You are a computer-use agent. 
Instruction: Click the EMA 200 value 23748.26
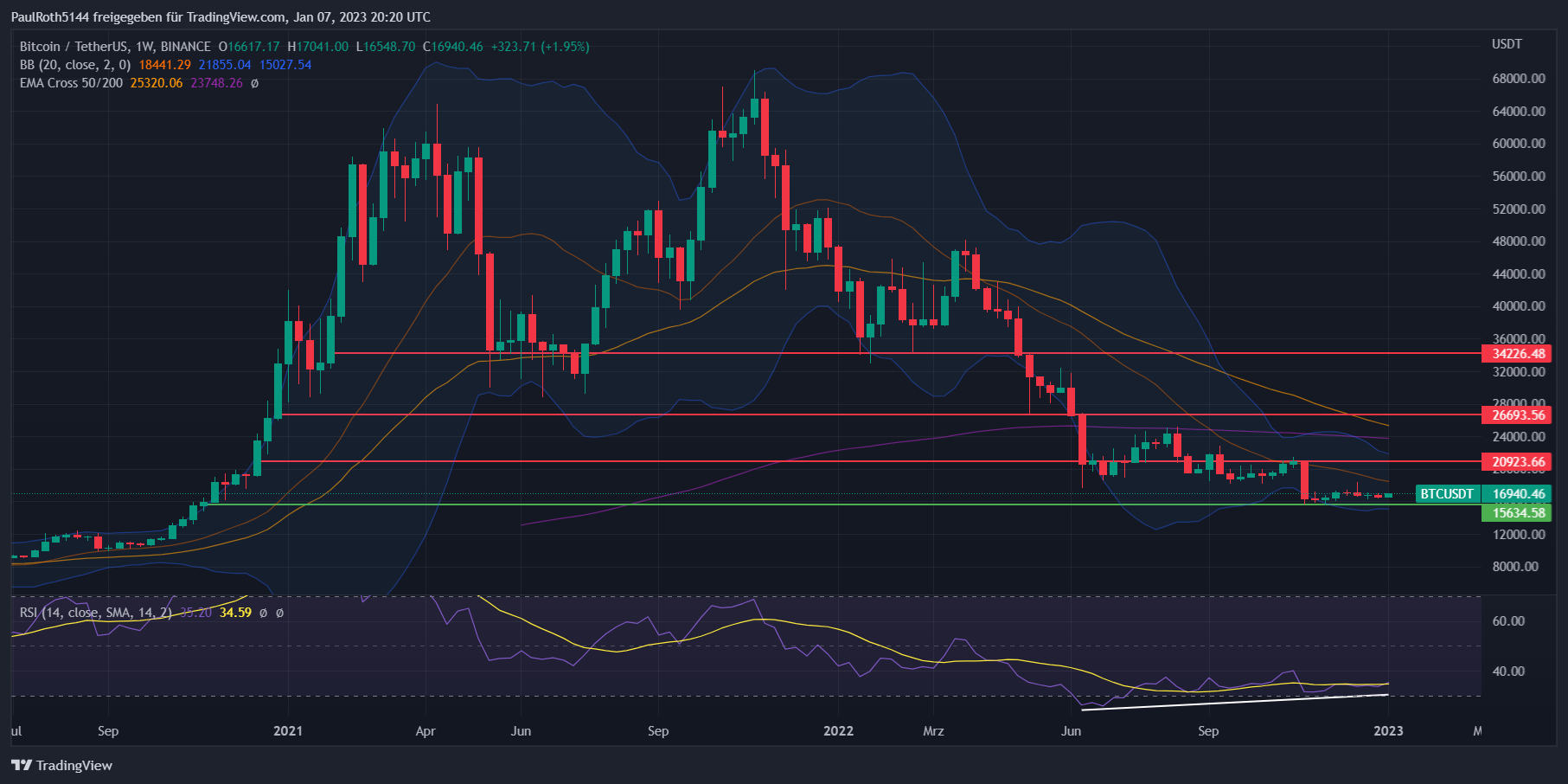(216, 83)
